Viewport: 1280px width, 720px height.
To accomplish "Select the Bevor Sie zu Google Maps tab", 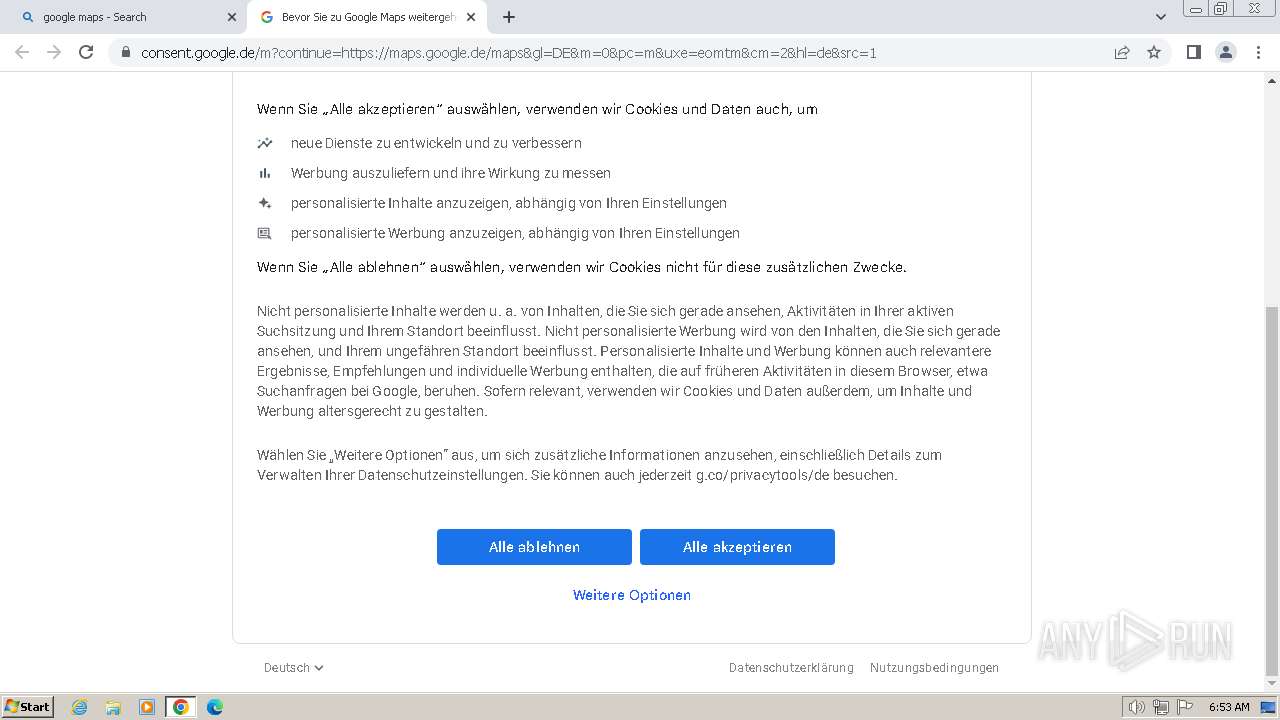I will 366,17.
